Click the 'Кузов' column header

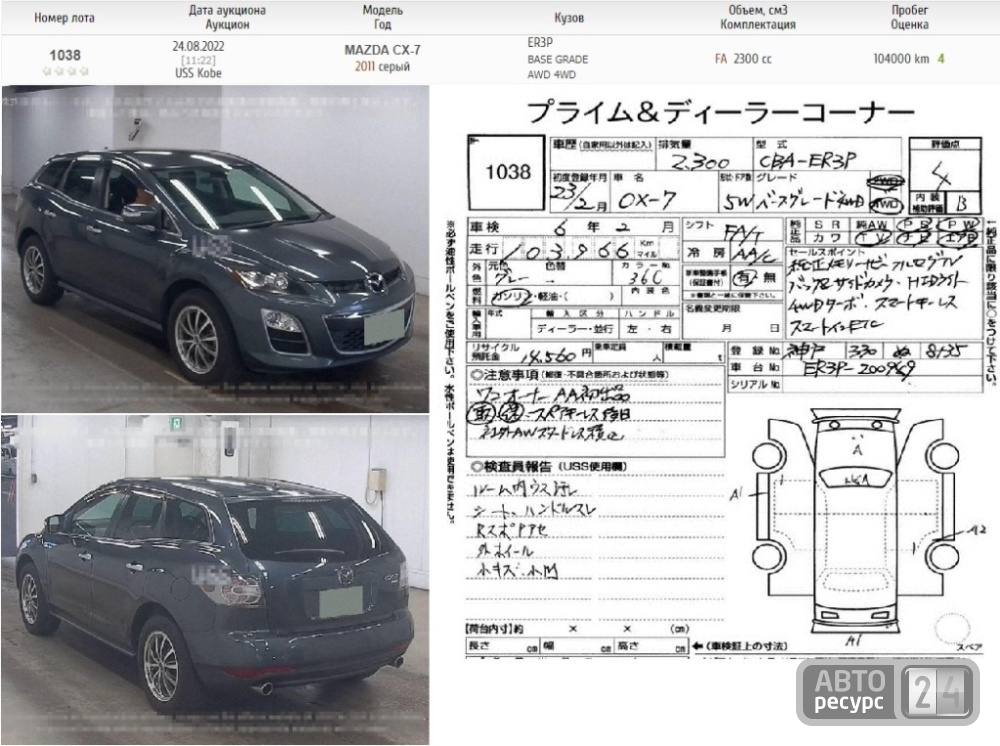point(569,18)
